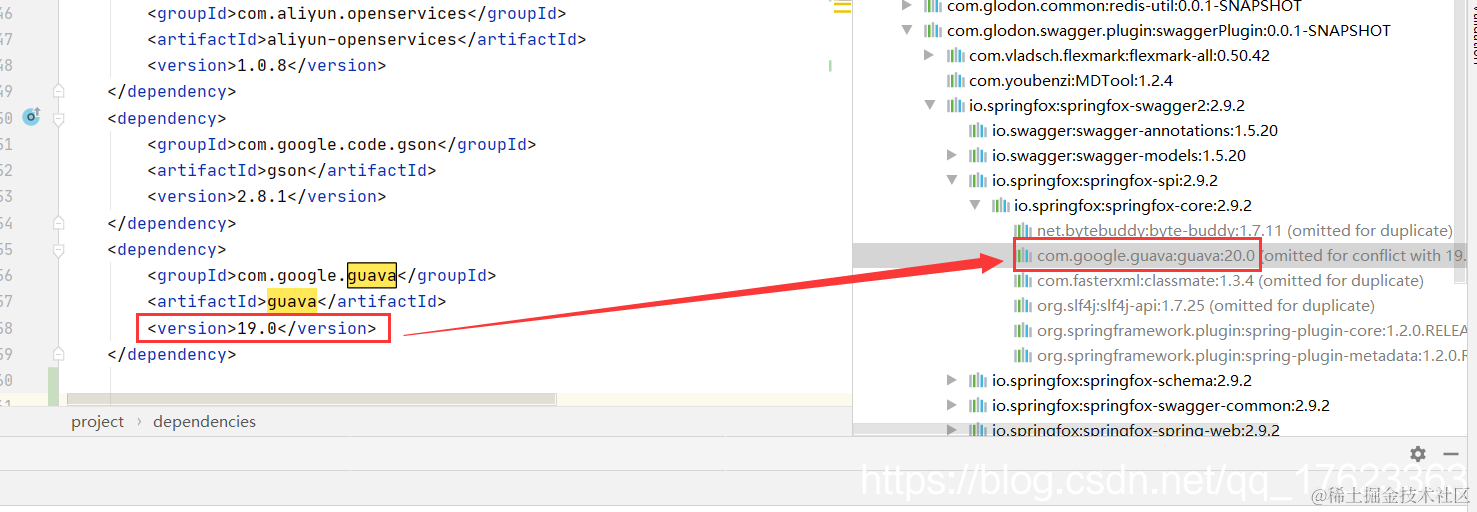Click the library icon of flexmark-all:0.50.42
The height and width of the screenshot is (512, 1477).
coord(956,55)
